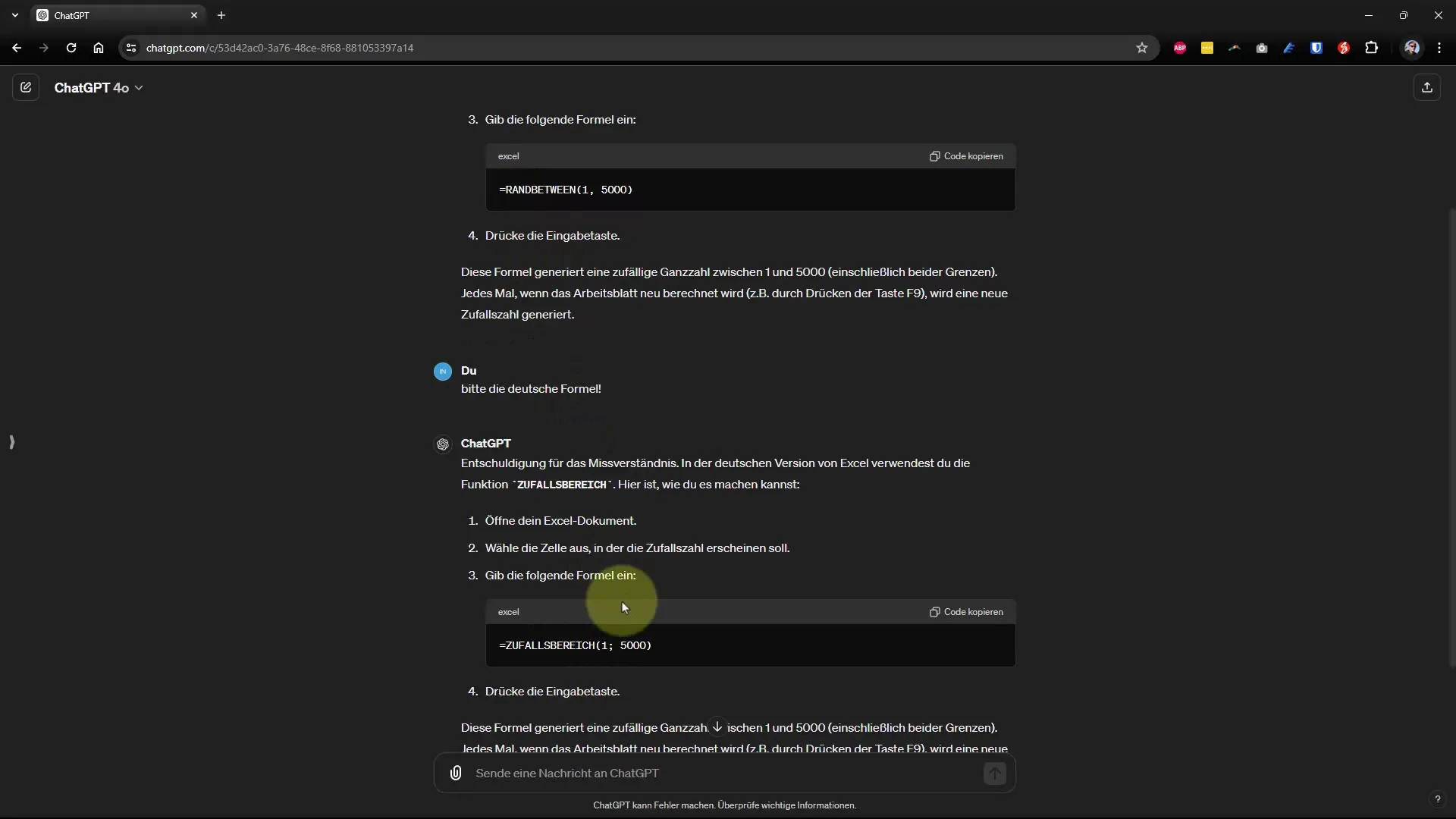
Task: Bookmark this page with the star
Action: (1142, 48)
